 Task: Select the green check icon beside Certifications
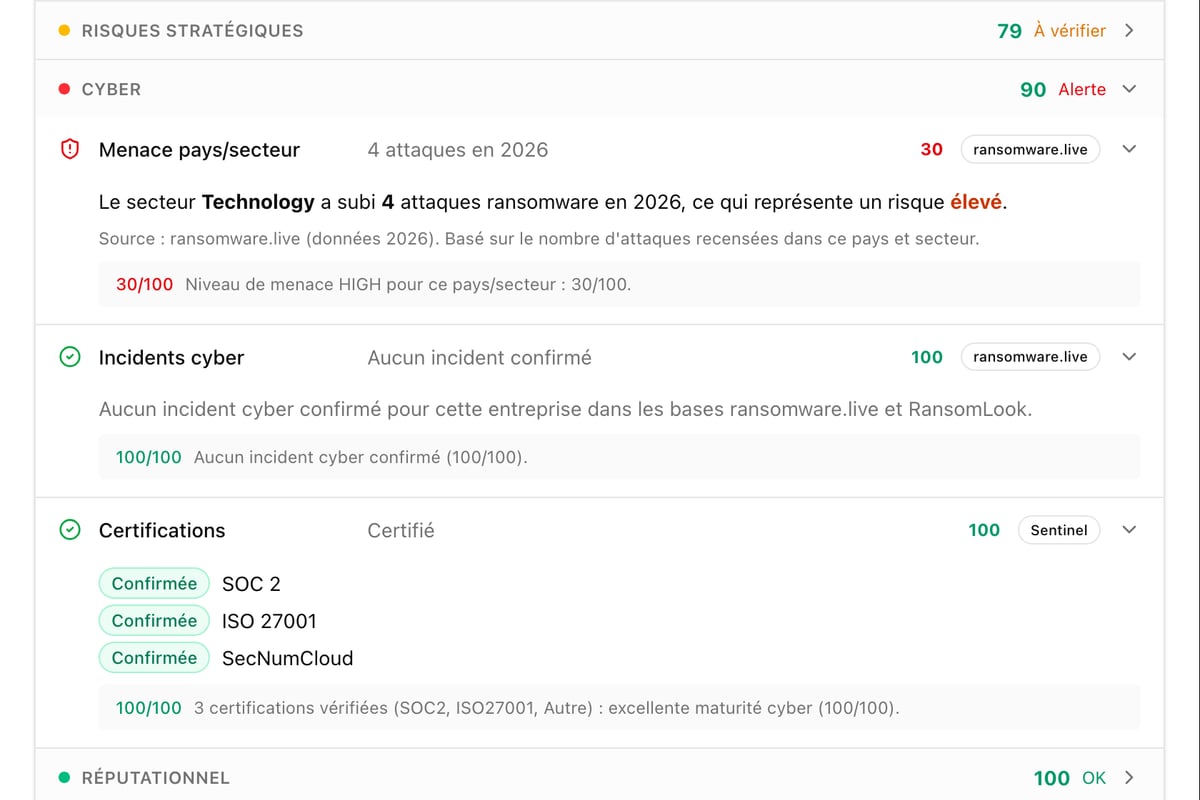tap(70, 530)
